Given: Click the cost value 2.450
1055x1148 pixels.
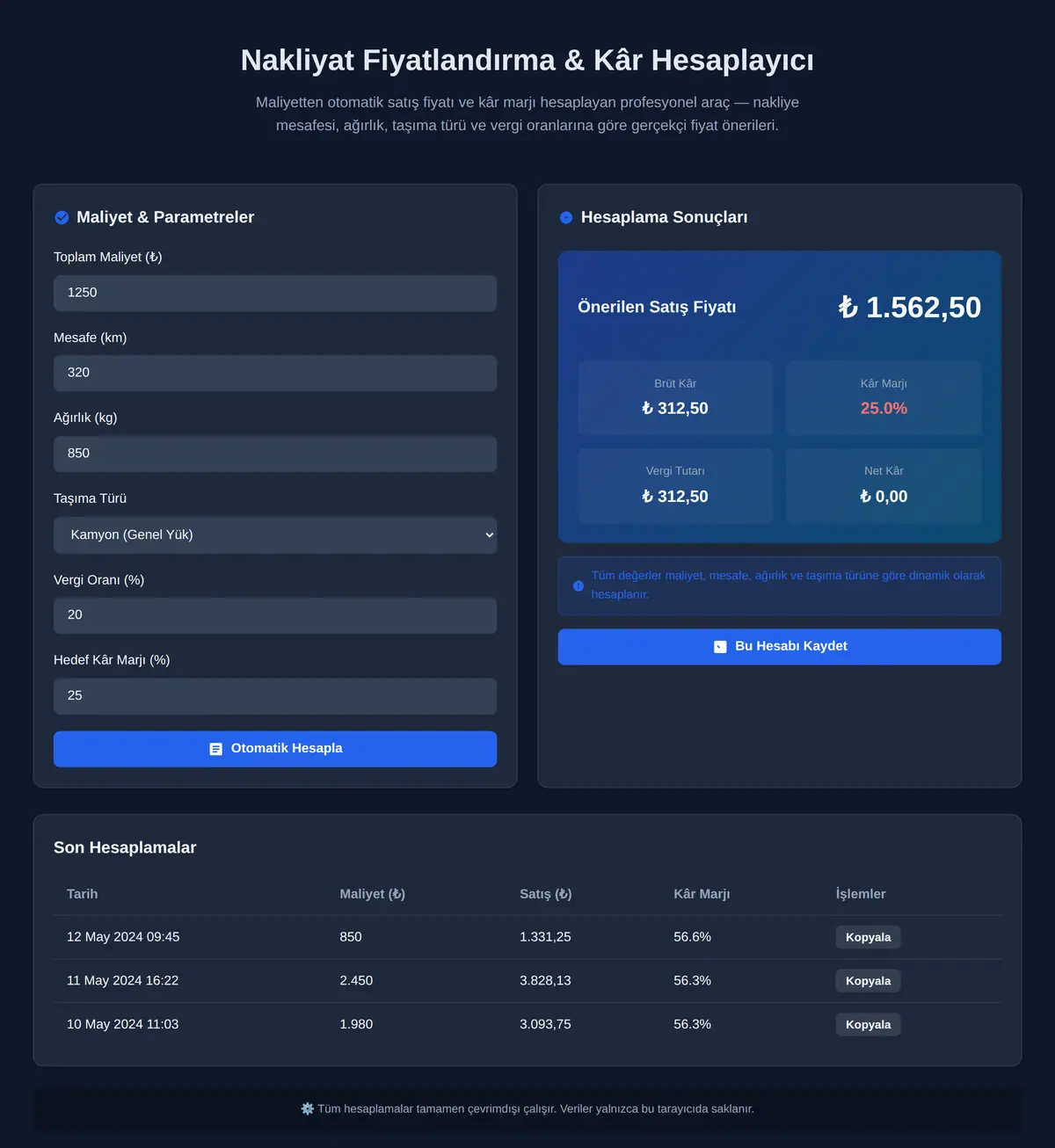Looking at the screenshot, I should 356,981.
